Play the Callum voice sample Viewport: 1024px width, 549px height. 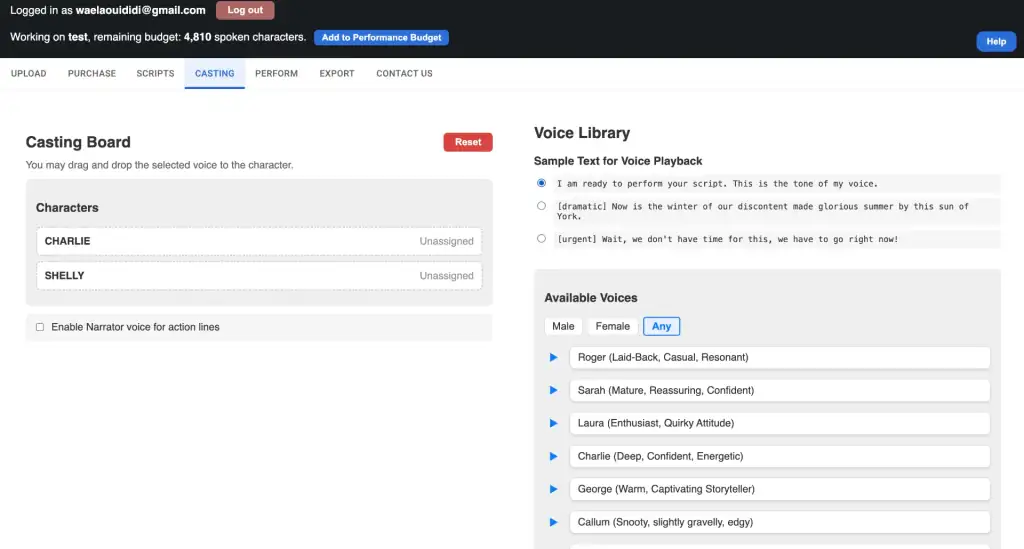coord(553,522)
